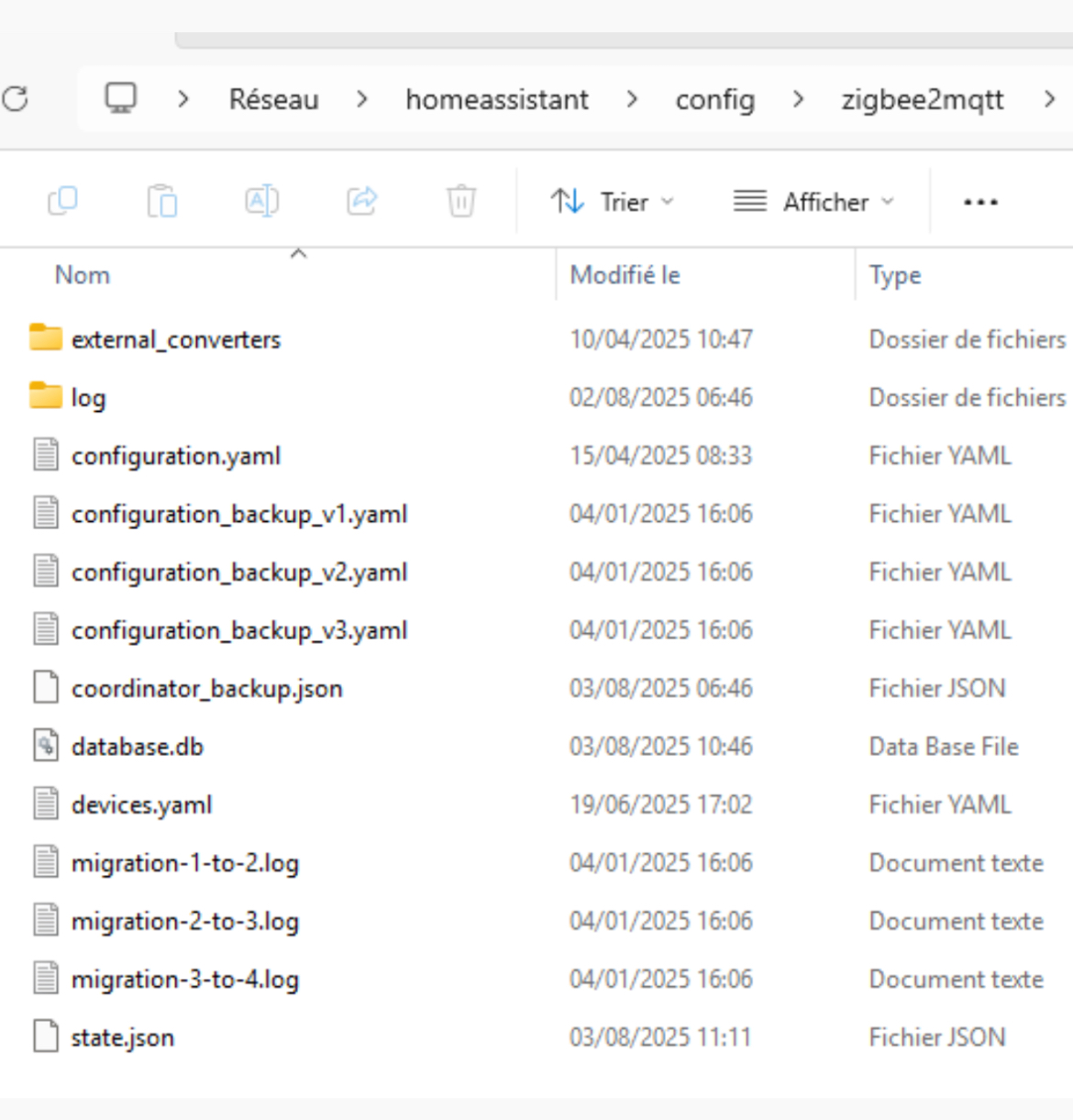This screenshot has width=1073, height=1120.
Task: Click date 03/08/2025 11:11
Action: click(x=660, y=1037)
